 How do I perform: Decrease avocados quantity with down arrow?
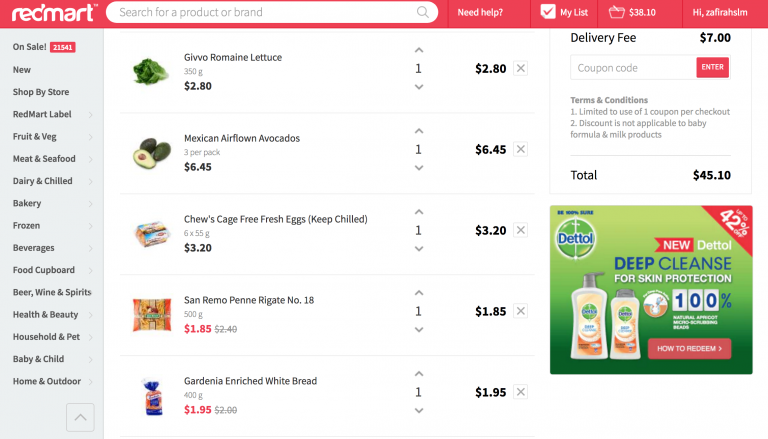coord(418,168)
